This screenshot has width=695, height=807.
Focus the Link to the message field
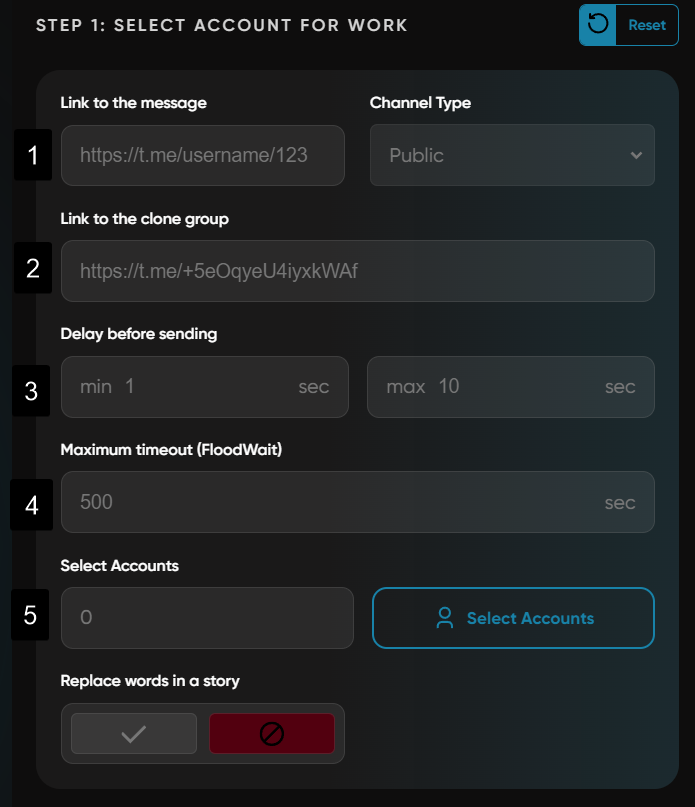[x=203, y=155]
